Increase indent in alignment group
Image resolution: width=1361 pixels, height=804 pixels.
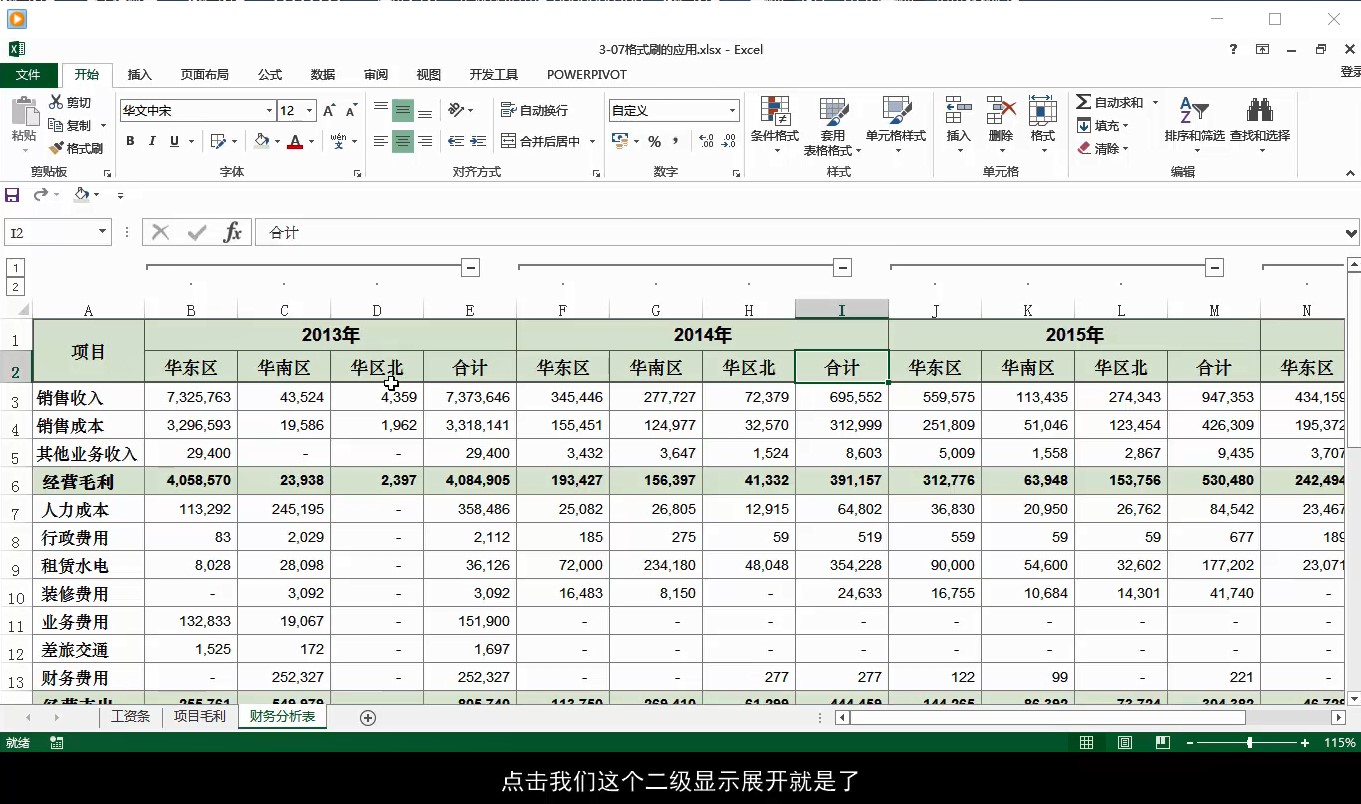[478, 141]
